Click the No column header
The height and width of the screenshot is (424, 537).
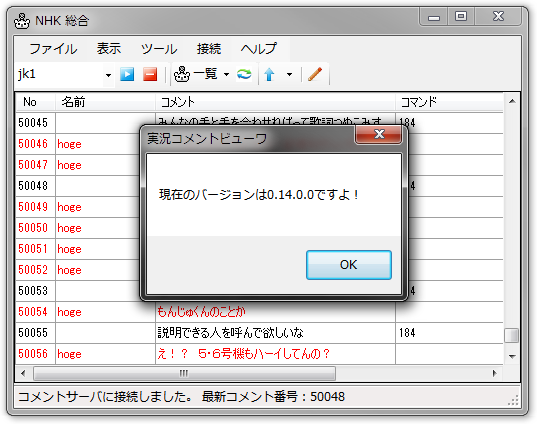coord(35,102)
